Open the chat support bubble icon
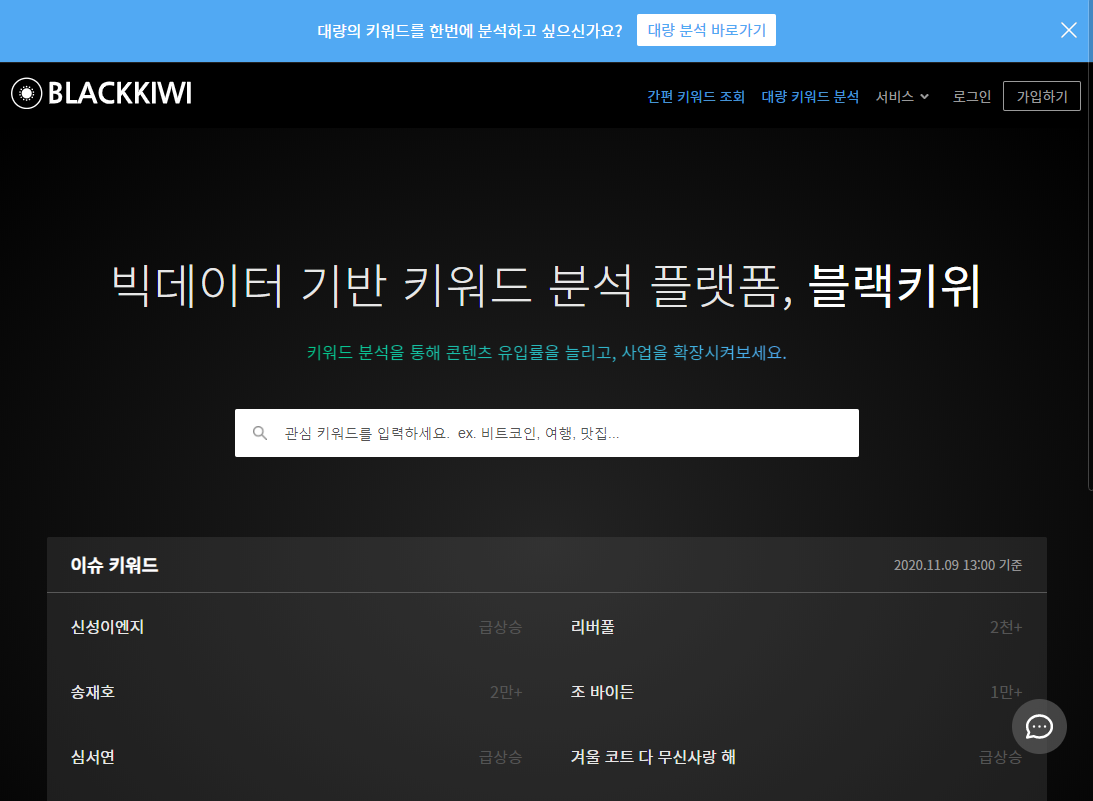Image resolution: width=1093 pixels, height=801 pixels. [x=1039, y=726]
